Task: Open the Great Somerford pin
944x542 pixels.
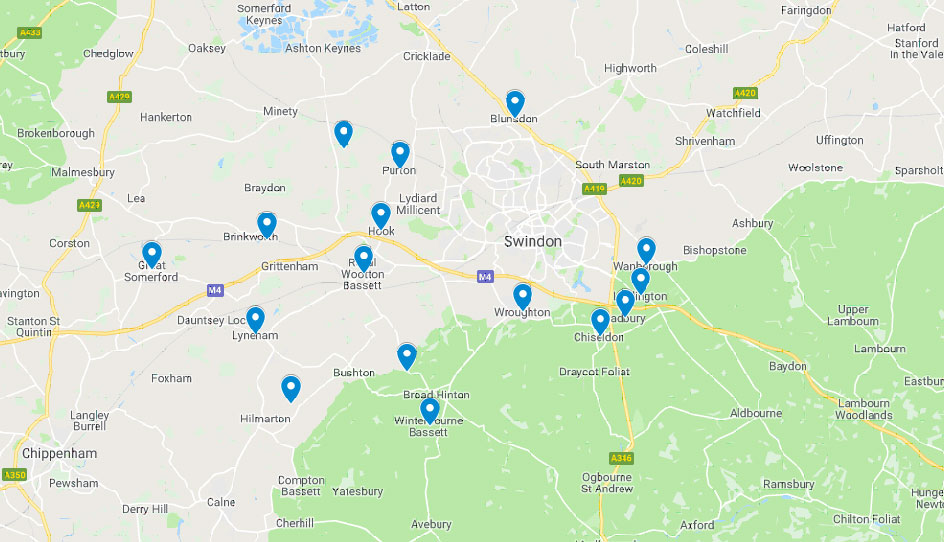Action: click(152, 255)
